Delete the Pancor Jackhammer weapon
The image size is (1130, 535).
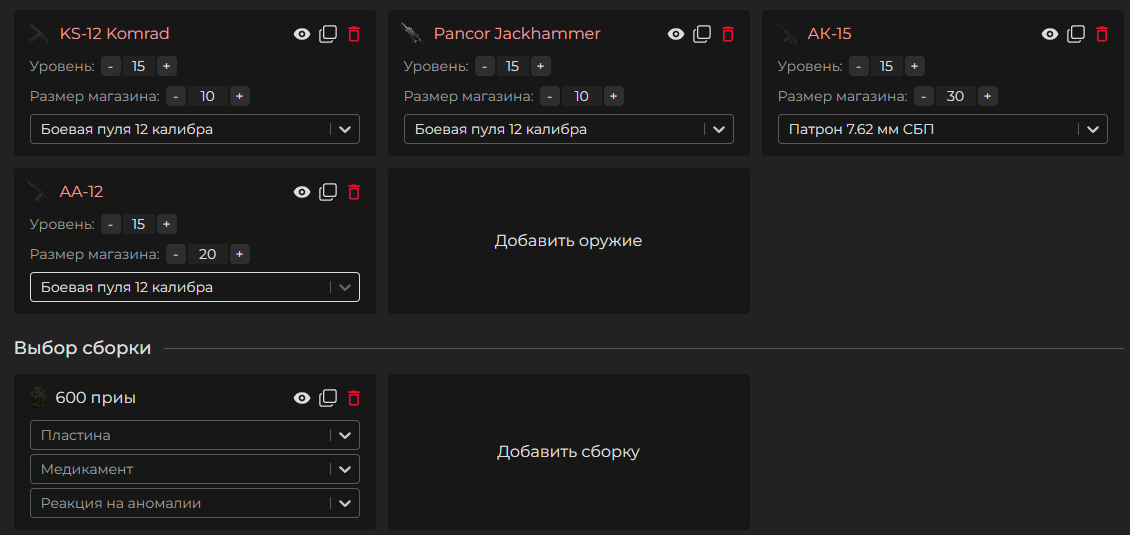pyautogui.click(x=728, y=34)
